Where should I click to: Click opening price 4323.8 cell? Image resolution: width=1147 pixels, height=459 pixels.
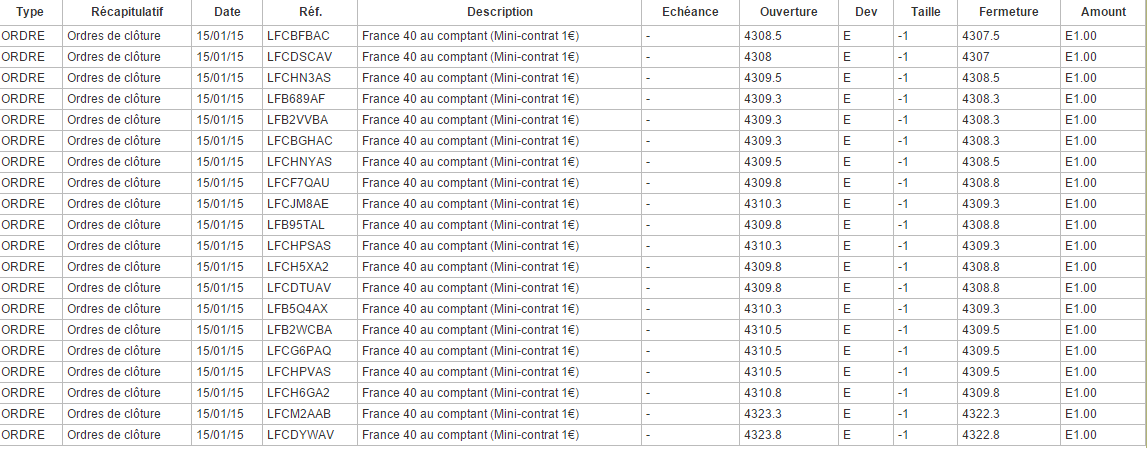click(763, 434)
